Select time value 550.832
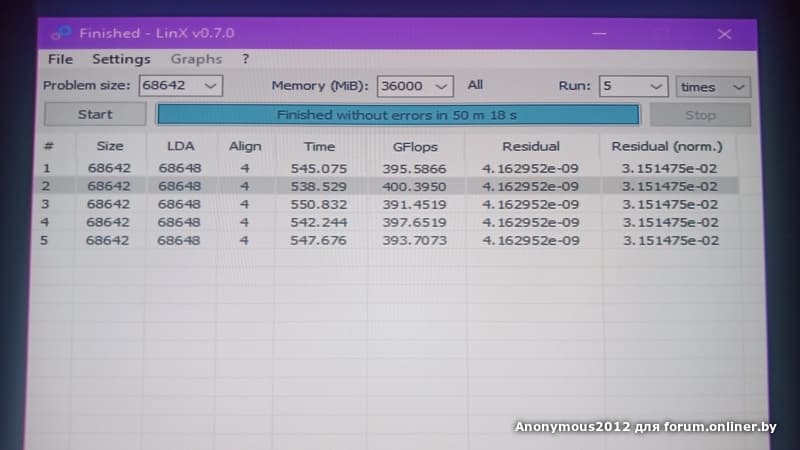 click(318, 205)
